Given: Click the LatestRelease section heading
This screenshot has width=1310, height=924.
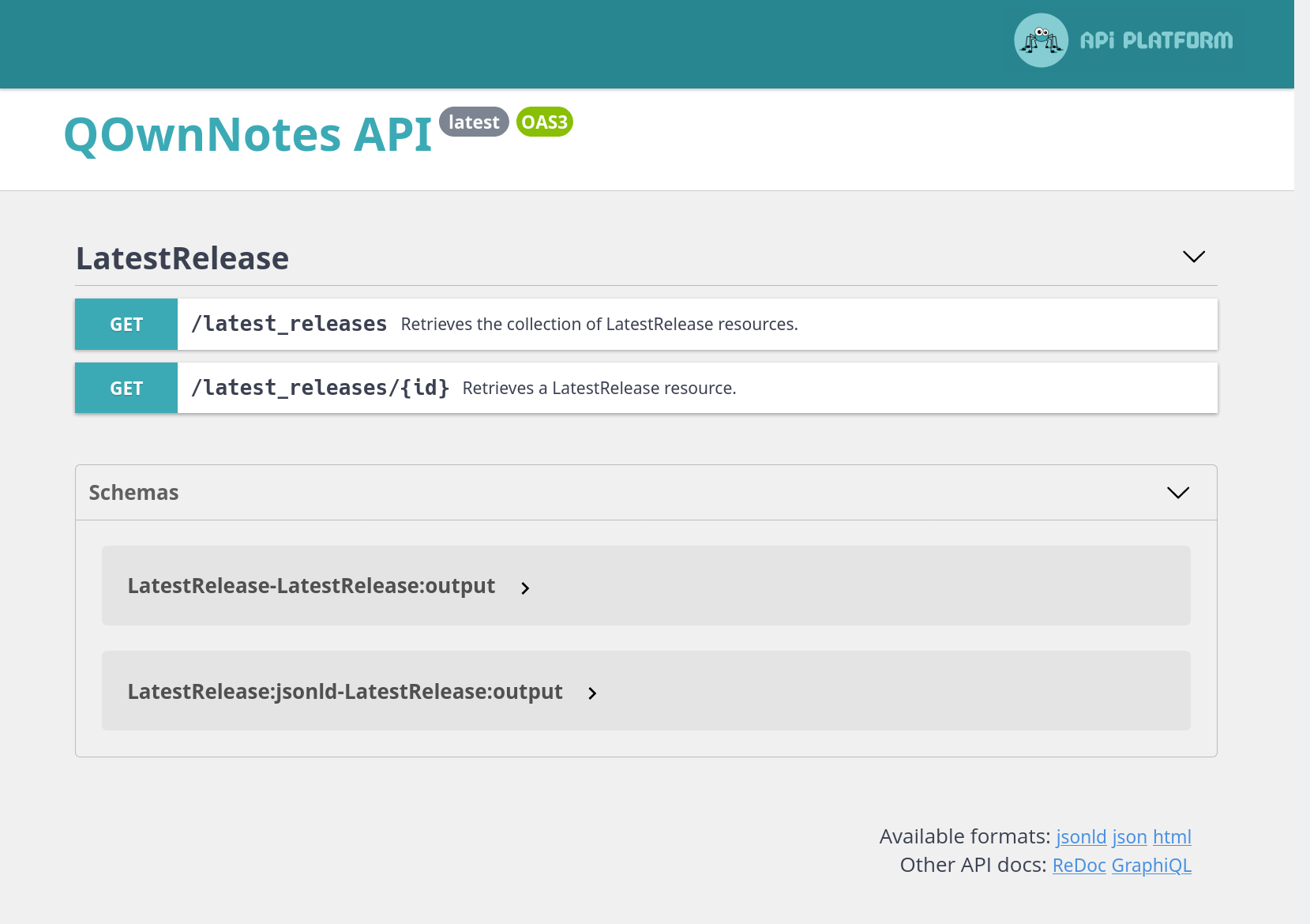Looking at the screenshot, I should 182,257.
